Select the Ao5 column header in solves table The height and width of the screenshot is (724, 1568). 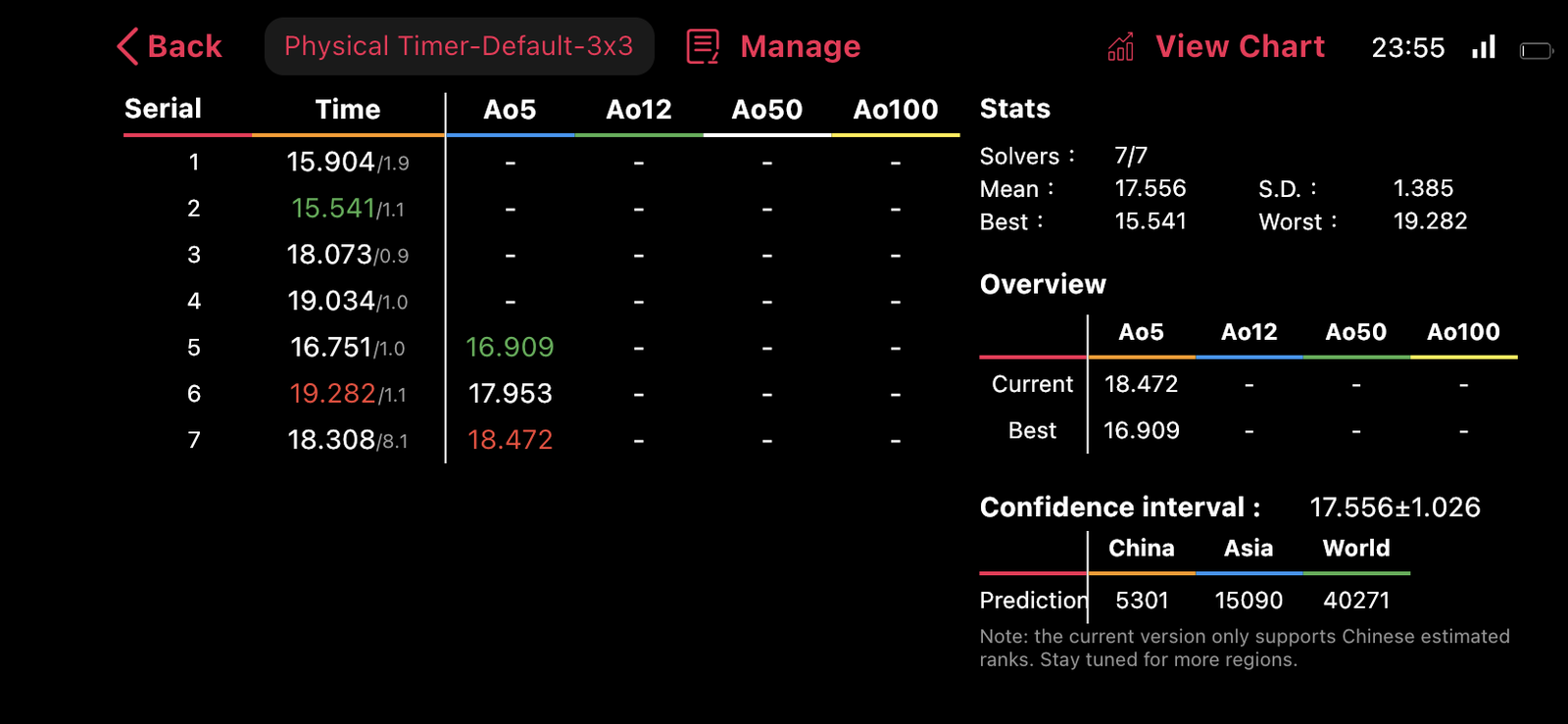coord(510,109)
